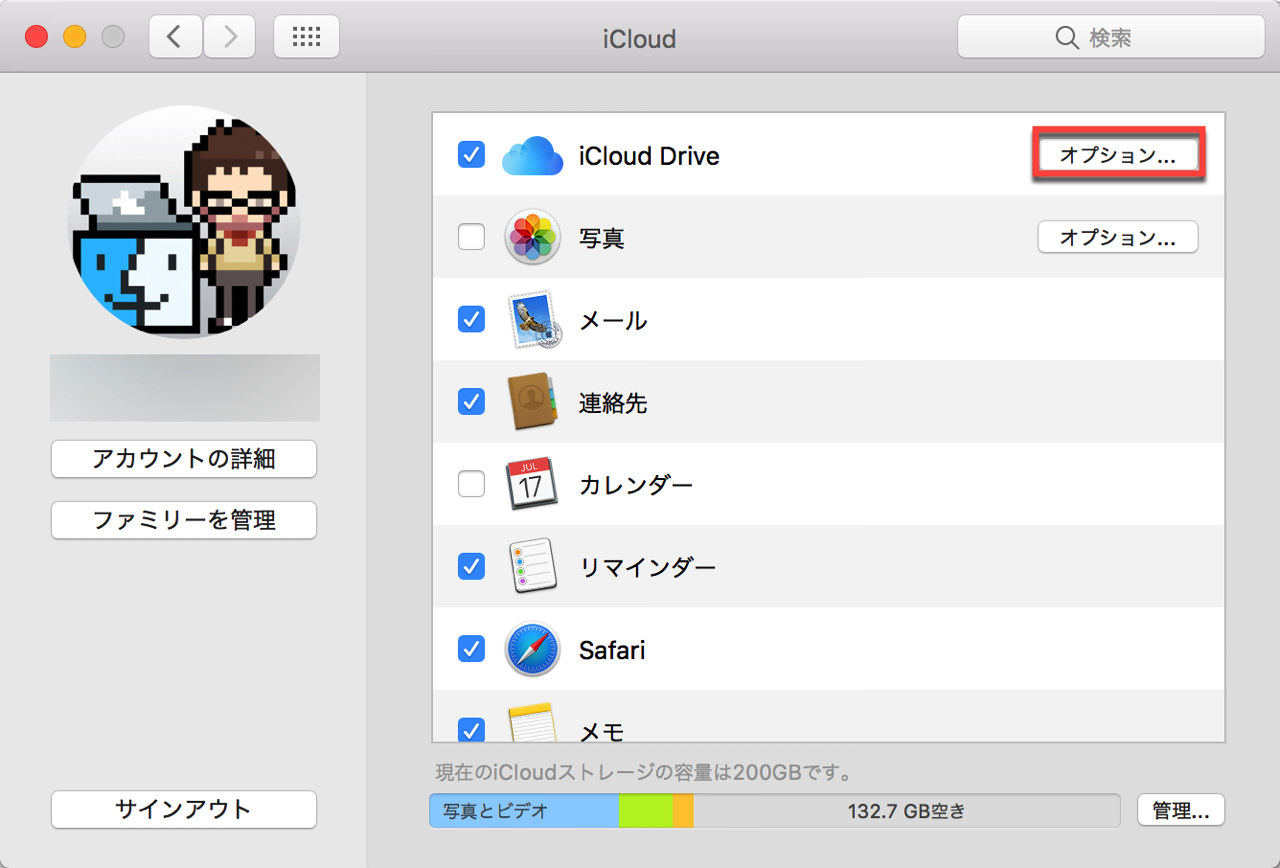The width and height of the screenshot is (1280, 868).
Task: Click the Reminders list icon
Action: click(x=531, y=567)
